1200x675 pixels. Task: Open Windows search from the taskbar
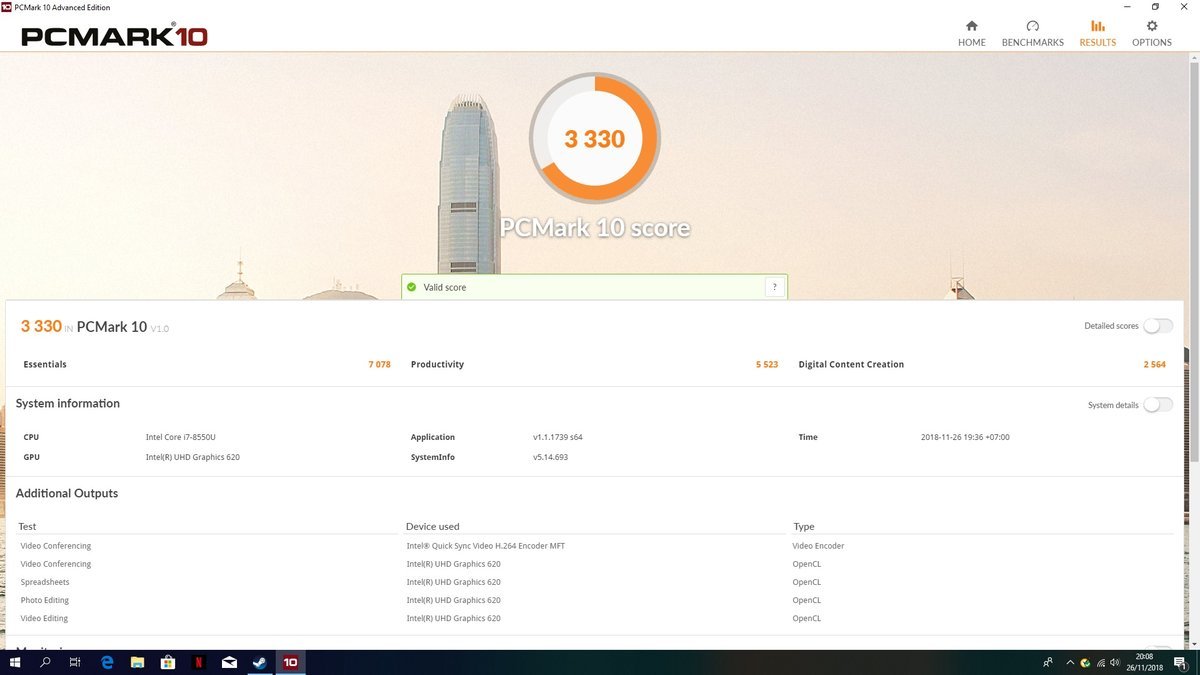pyautogui.click(x=45, y=662)
